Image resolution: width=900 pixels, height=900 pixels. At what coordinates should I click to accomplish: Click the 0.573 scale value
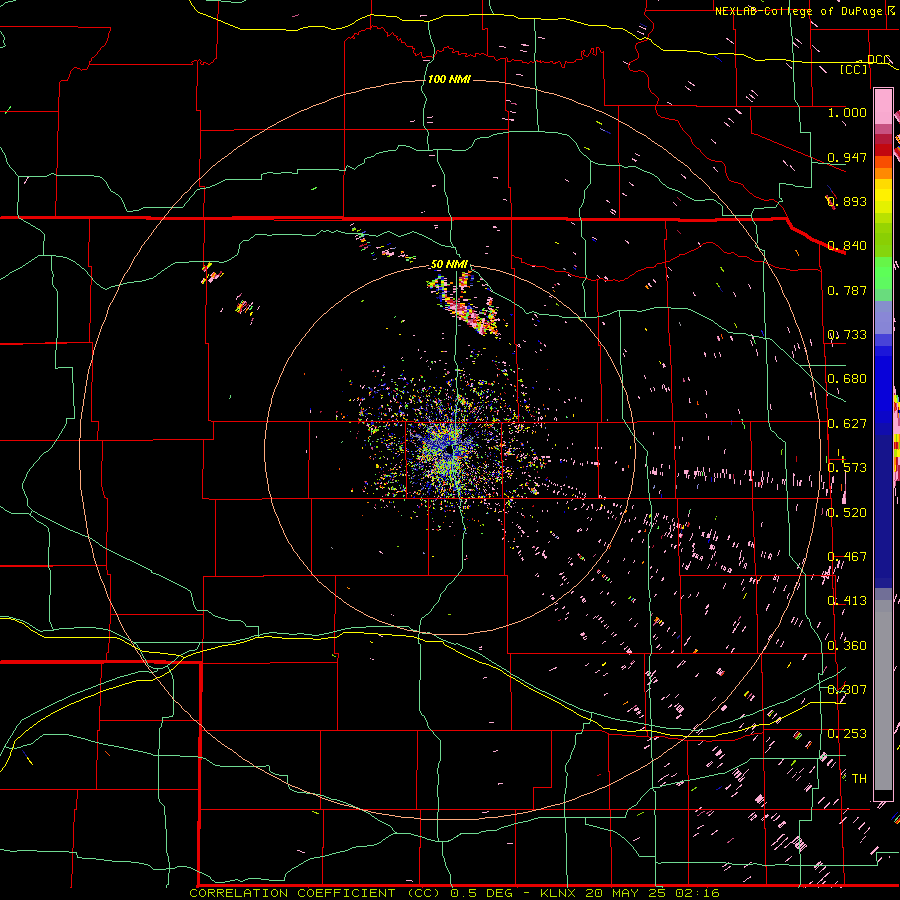(847, 468)
